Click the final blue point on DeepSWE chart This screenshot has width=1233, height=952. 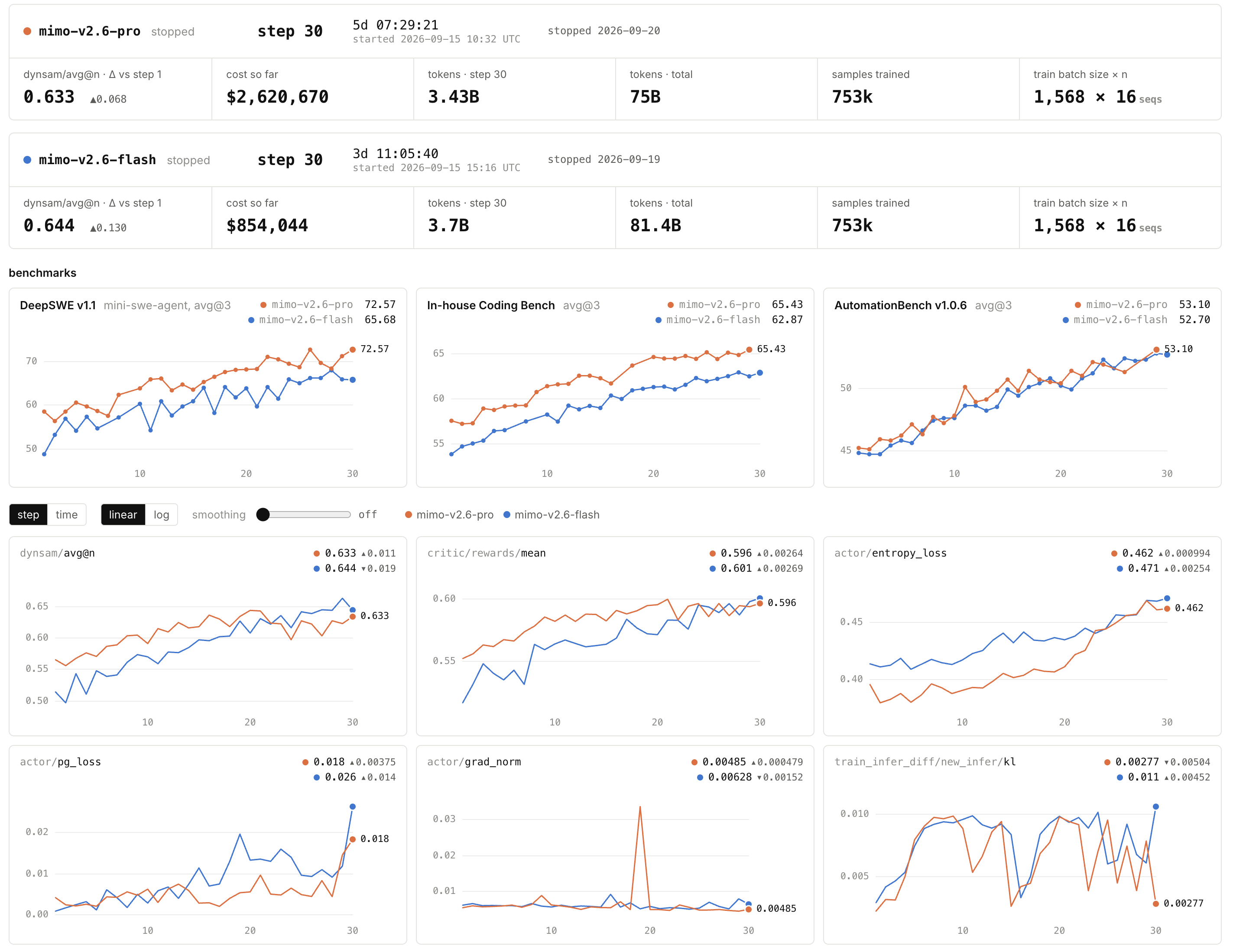[352, 380]
